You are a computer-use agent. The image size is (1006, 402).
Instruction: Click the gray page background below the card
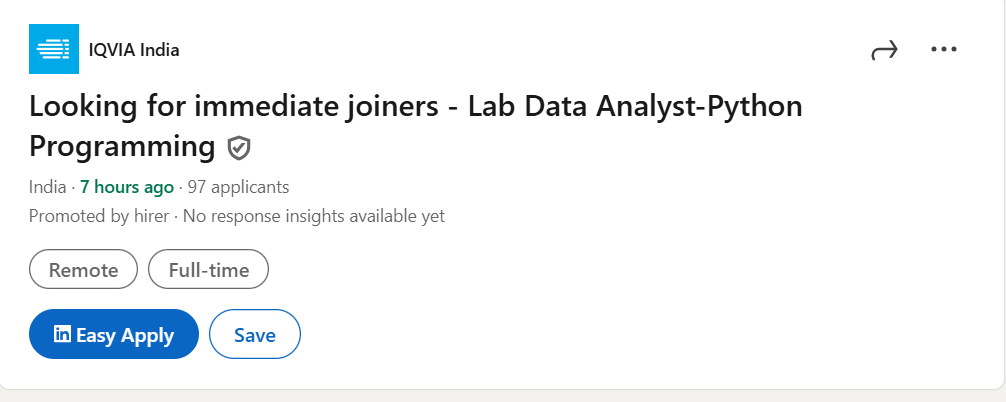[x=500, y=396]
